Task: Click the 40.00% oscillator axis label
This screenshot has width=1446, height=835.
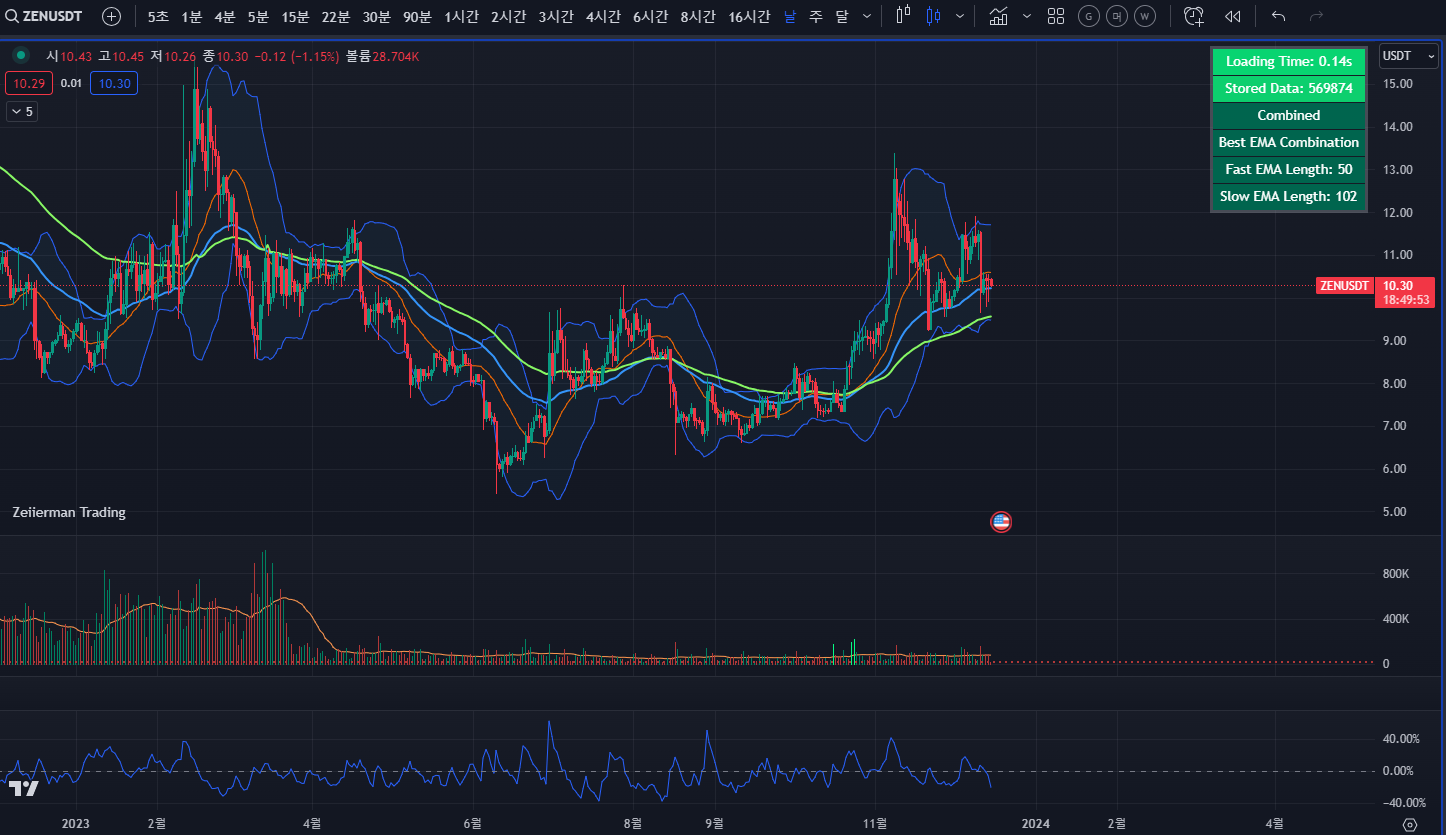Action: (1400, 739)
